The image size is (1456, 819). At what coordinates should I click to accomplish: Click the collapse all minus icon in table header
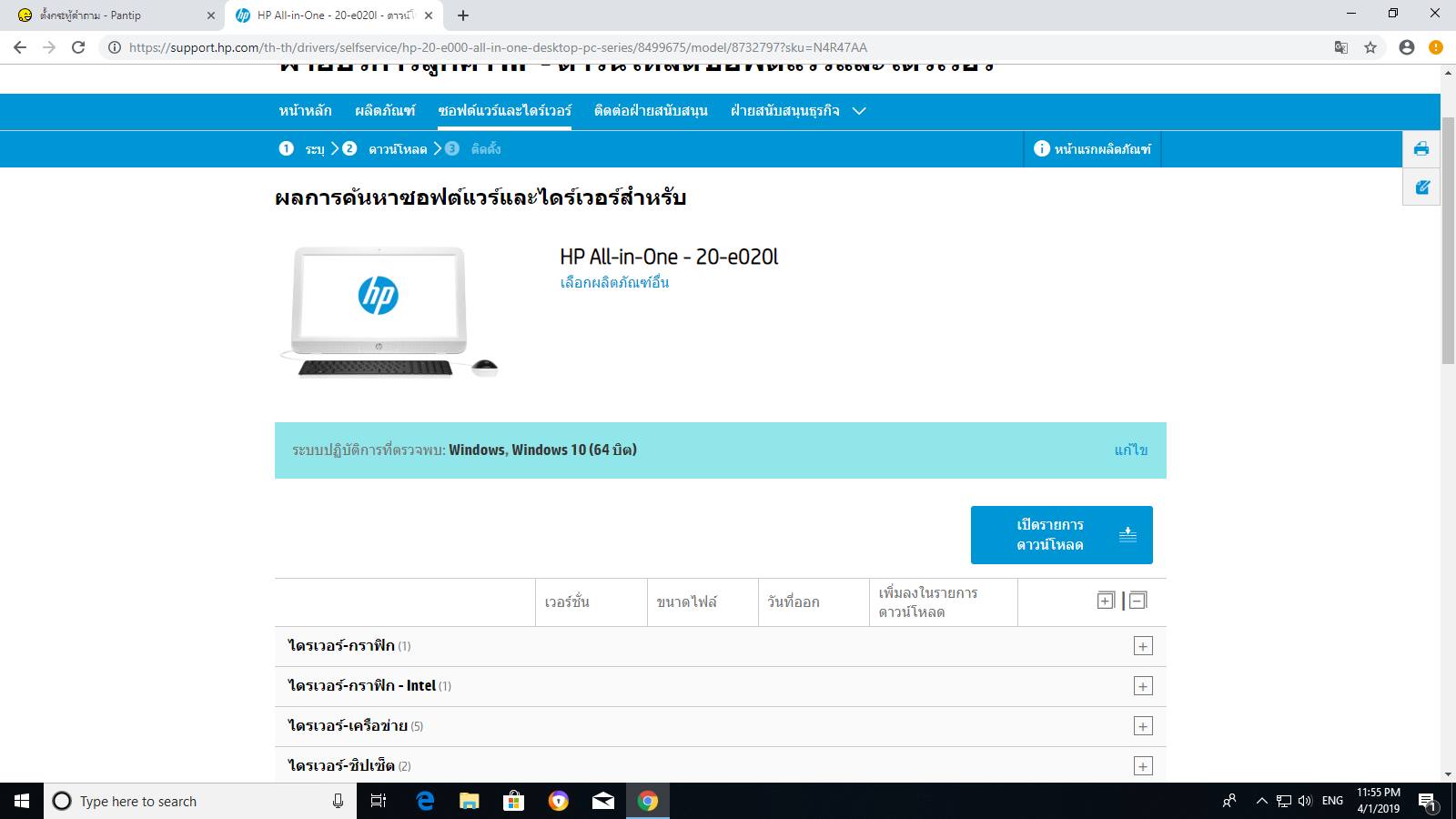[1137, 601]
